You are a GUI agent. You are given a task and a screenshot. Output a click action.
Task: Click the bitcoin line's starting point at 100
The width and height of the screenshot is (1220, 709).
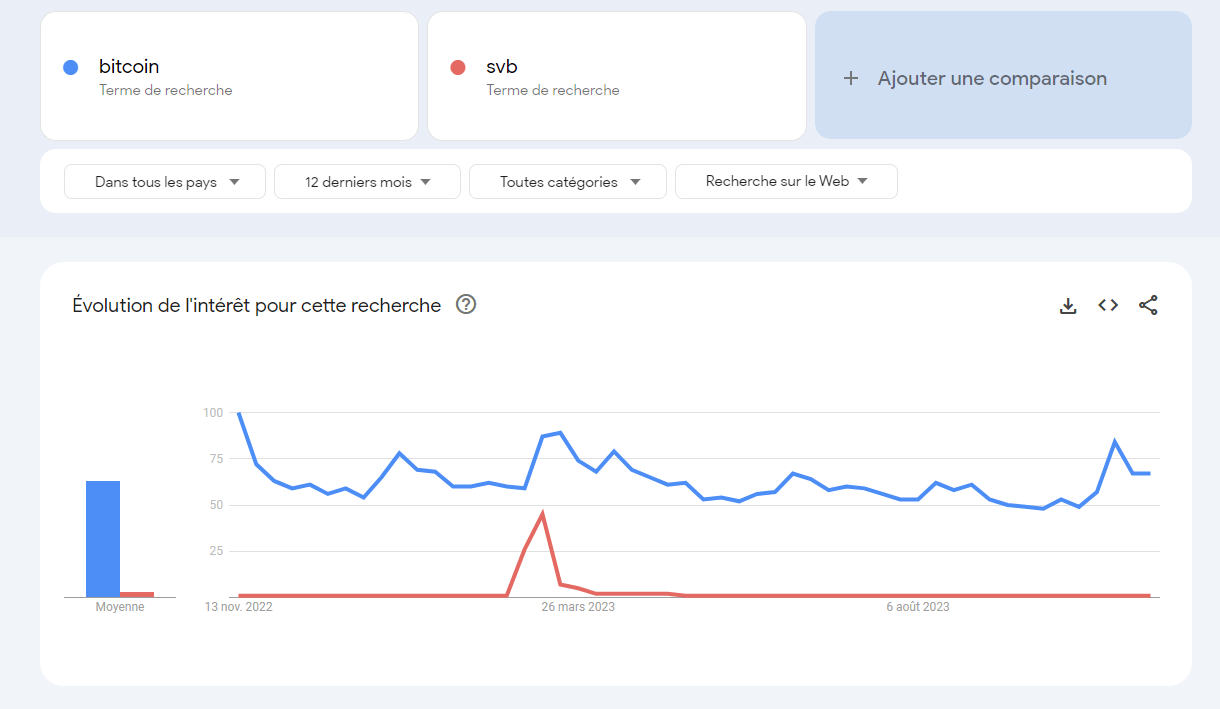point(238,413)
